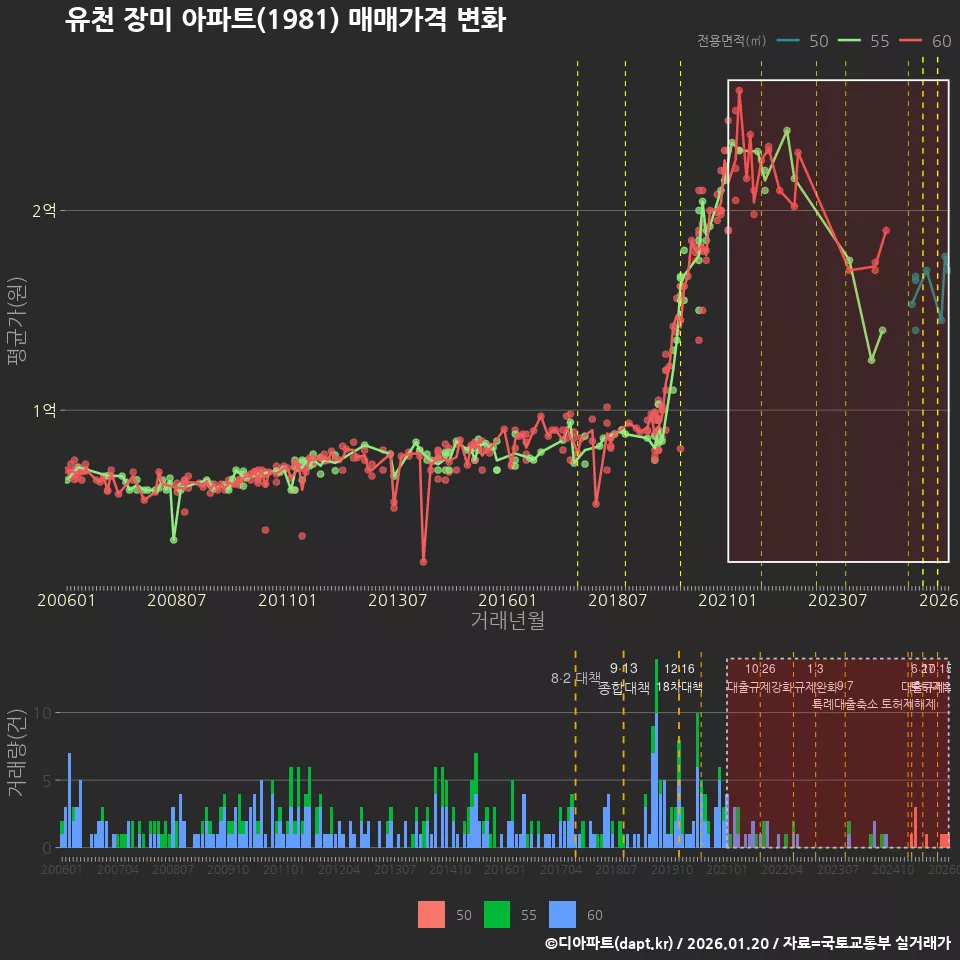The height and width of the screenshot is (960, 960).
Task: Toggle the blue 60 bar legend swatch
Action: click(563, 915)
